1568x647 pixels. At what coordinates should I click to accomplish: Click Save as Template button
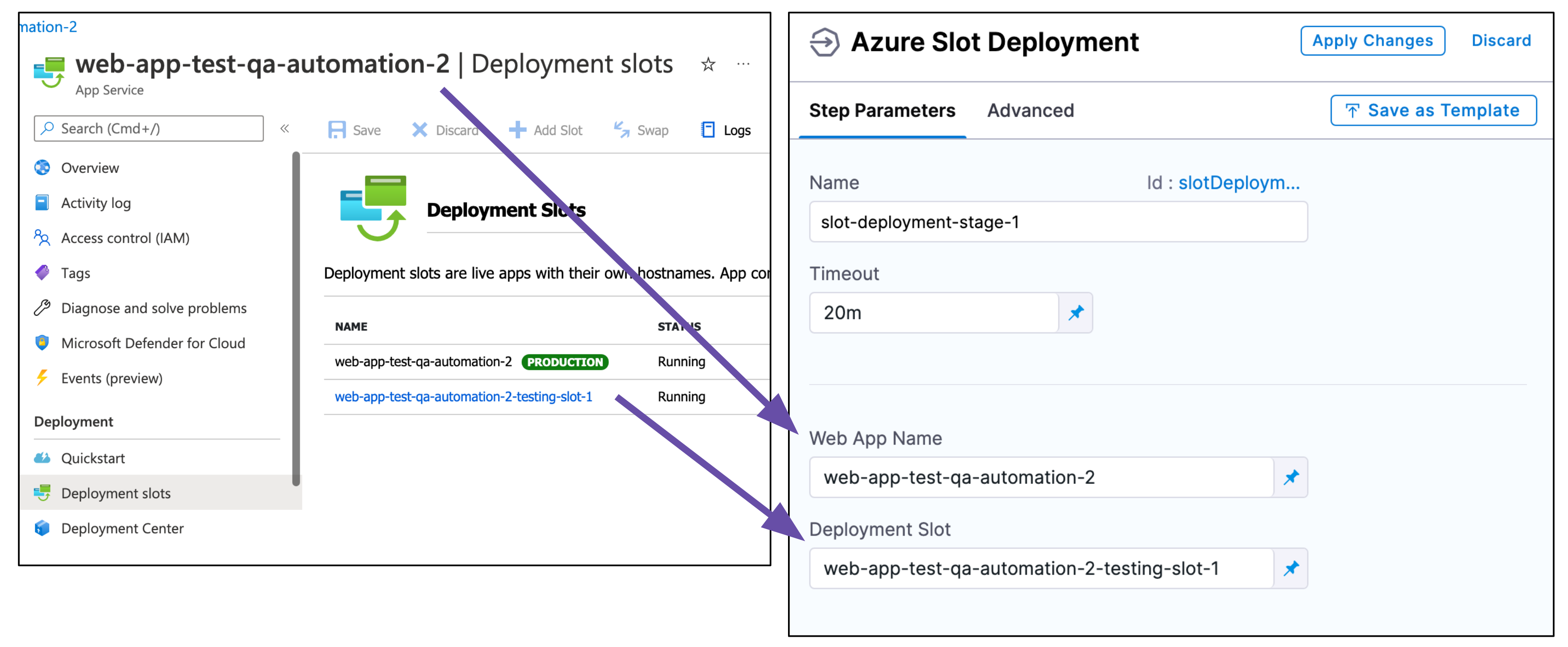(x=1433, y=111)
